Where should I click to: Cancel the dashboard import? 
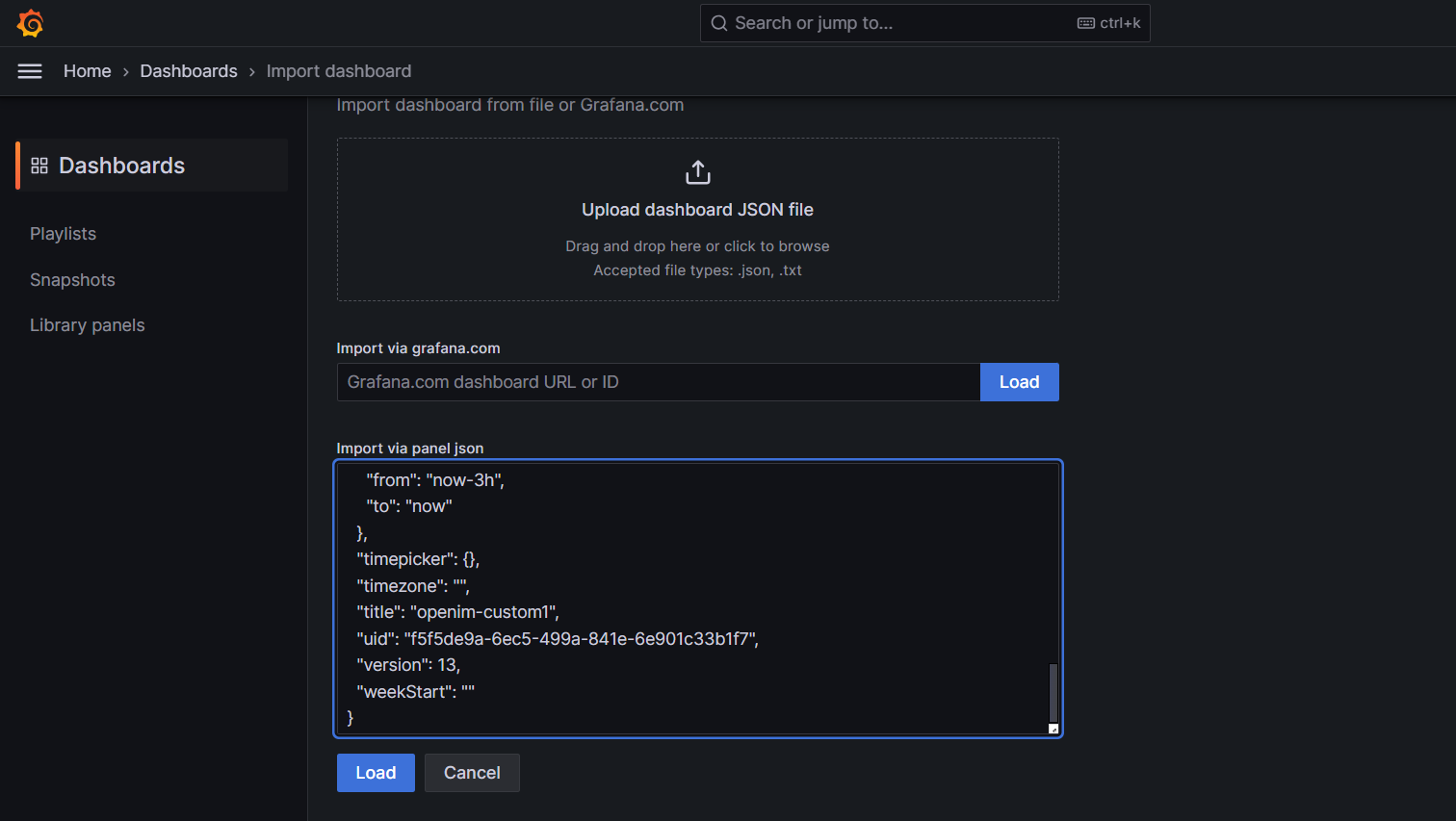(x=472, y=772)
